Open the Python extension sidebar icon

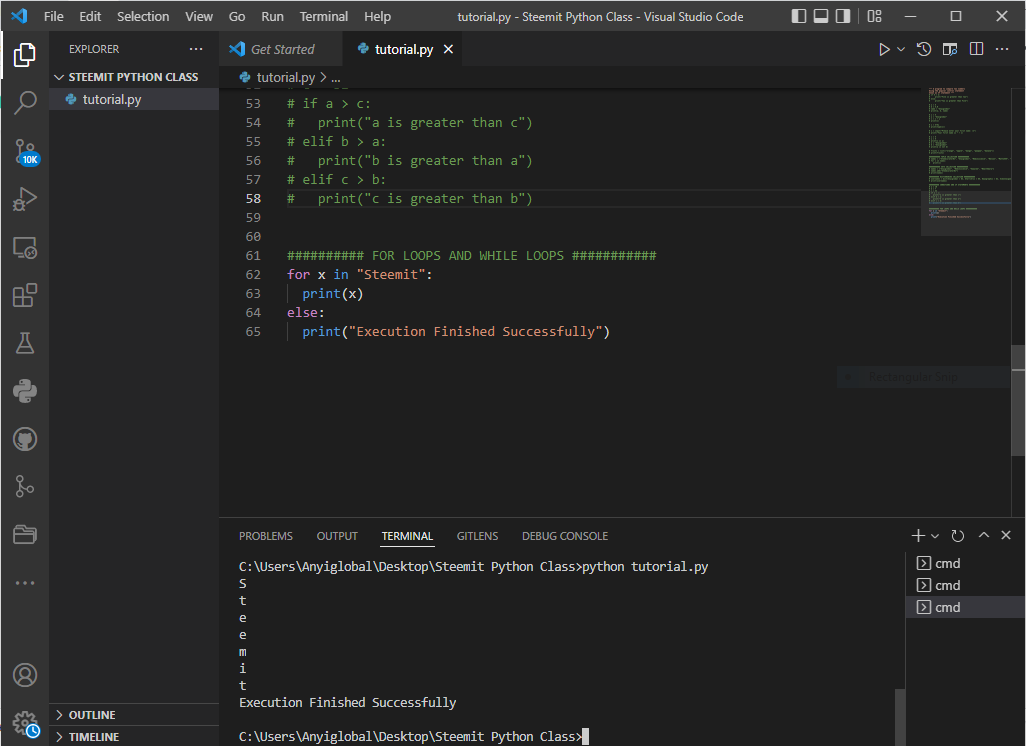(x=25, y=391)
